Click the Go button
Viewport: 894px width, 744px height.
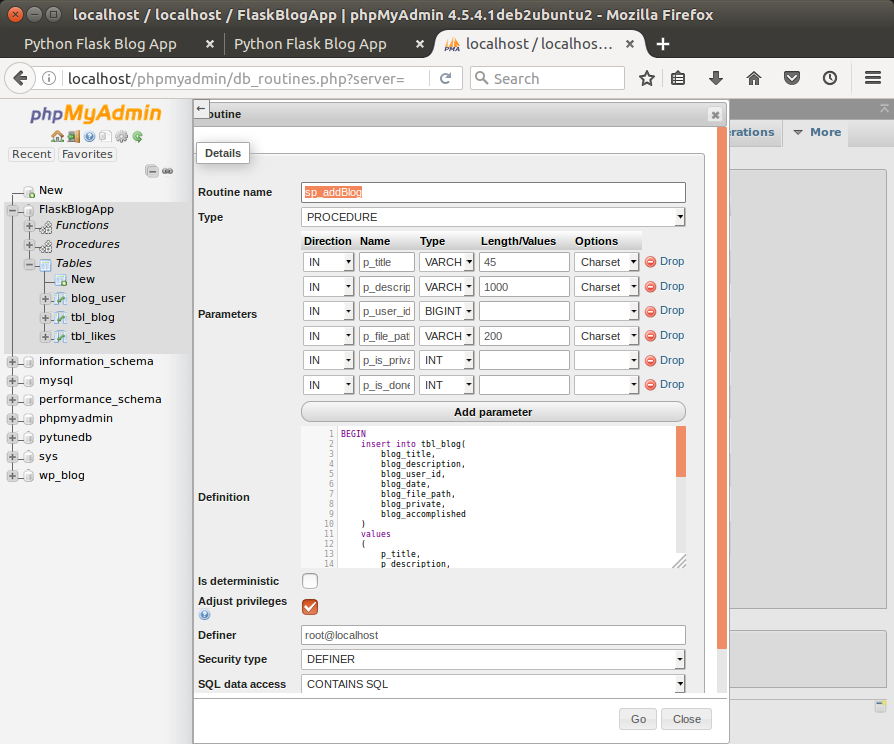(638, 719)
